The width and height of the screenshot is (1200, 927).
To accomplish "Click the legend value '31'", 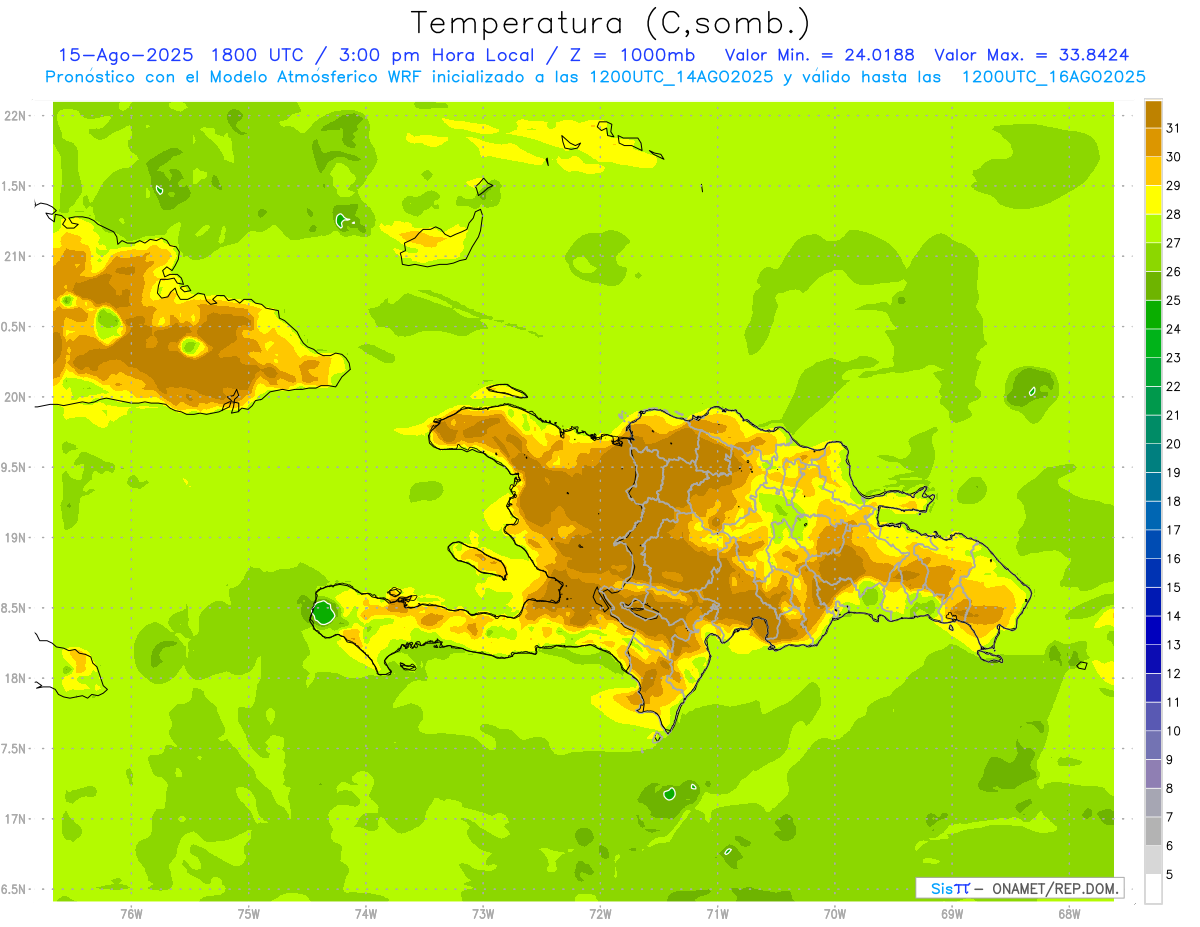I will click(1173, 128).
